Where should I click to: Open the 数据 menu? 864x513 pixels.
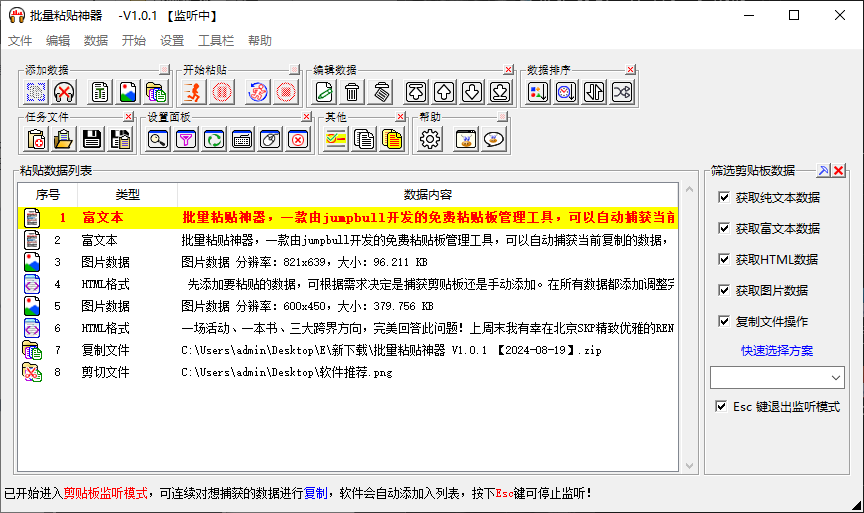click(96, 41)
